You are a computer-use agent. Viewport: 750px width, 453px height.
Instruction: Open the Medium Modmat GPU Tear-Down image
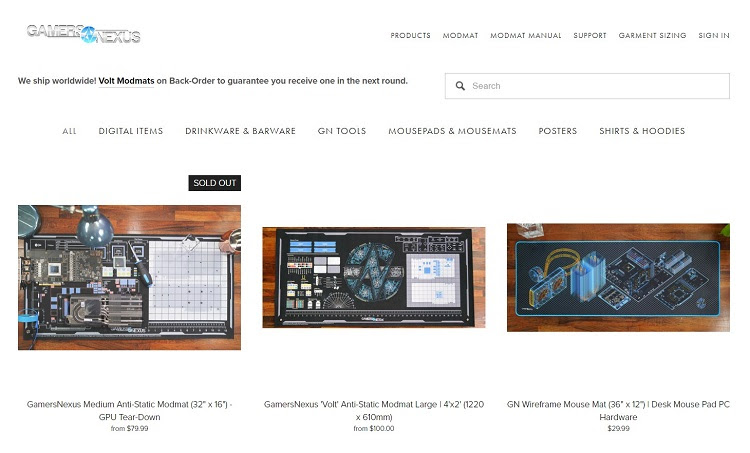(130, 277)
